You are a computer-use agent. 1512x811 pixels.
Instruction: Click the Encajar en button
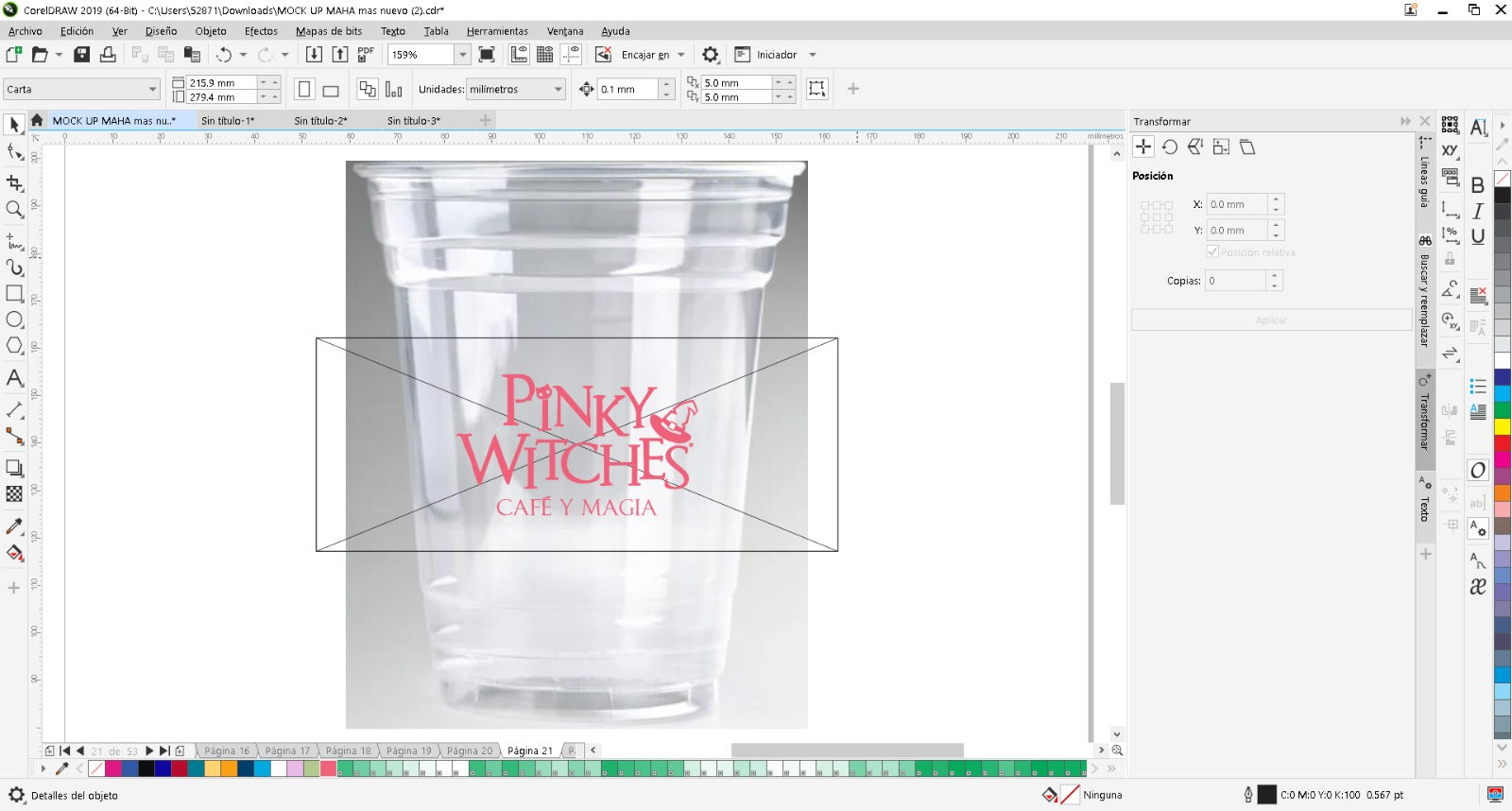point(644,55)
